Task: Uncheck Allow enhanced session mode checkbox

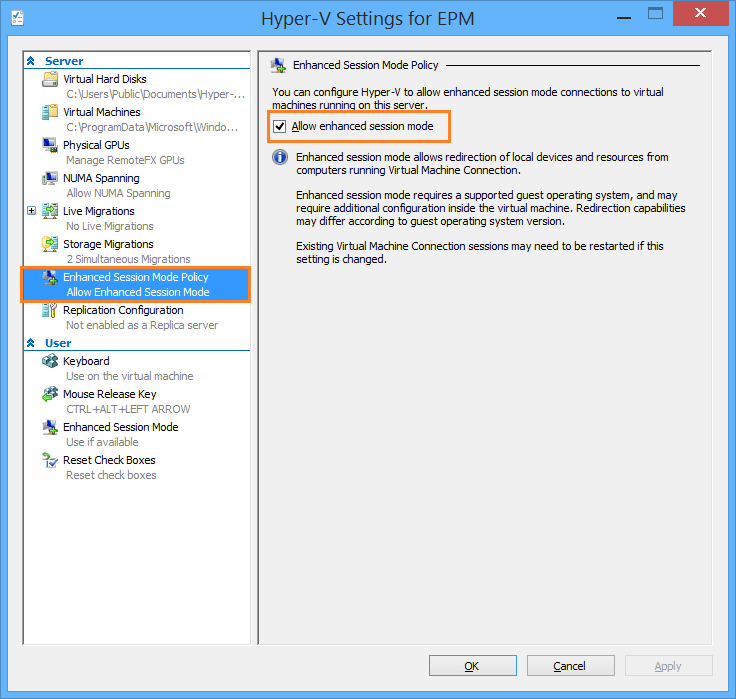Action: 280,126
